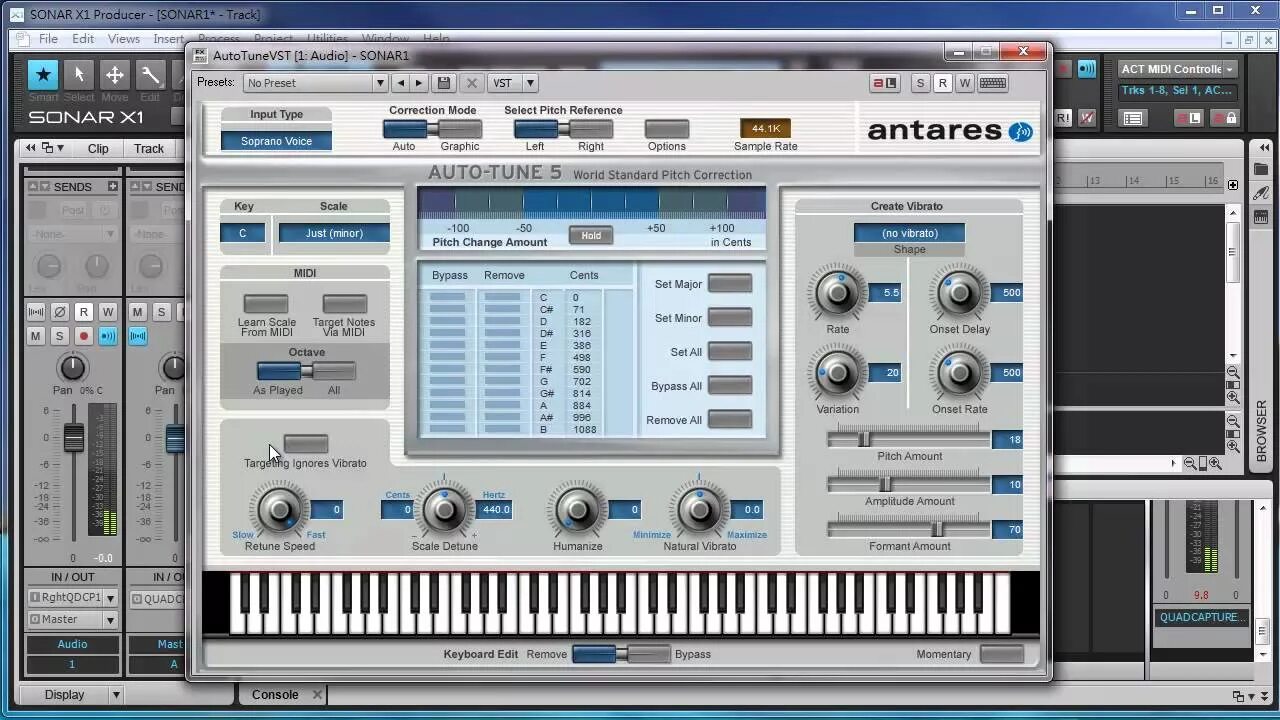Activate the Move tool
Image resolution: width=1280 pixels, height=720 pixels.
coord(115,75)
